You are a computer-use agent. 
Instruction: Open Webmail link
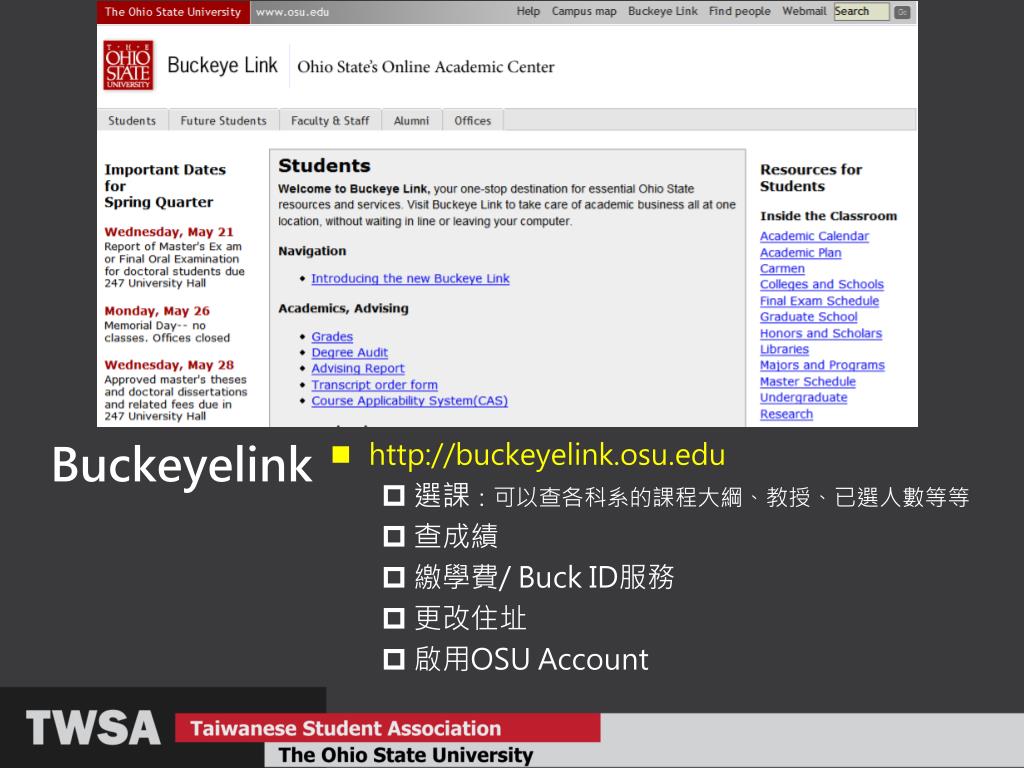804,11
